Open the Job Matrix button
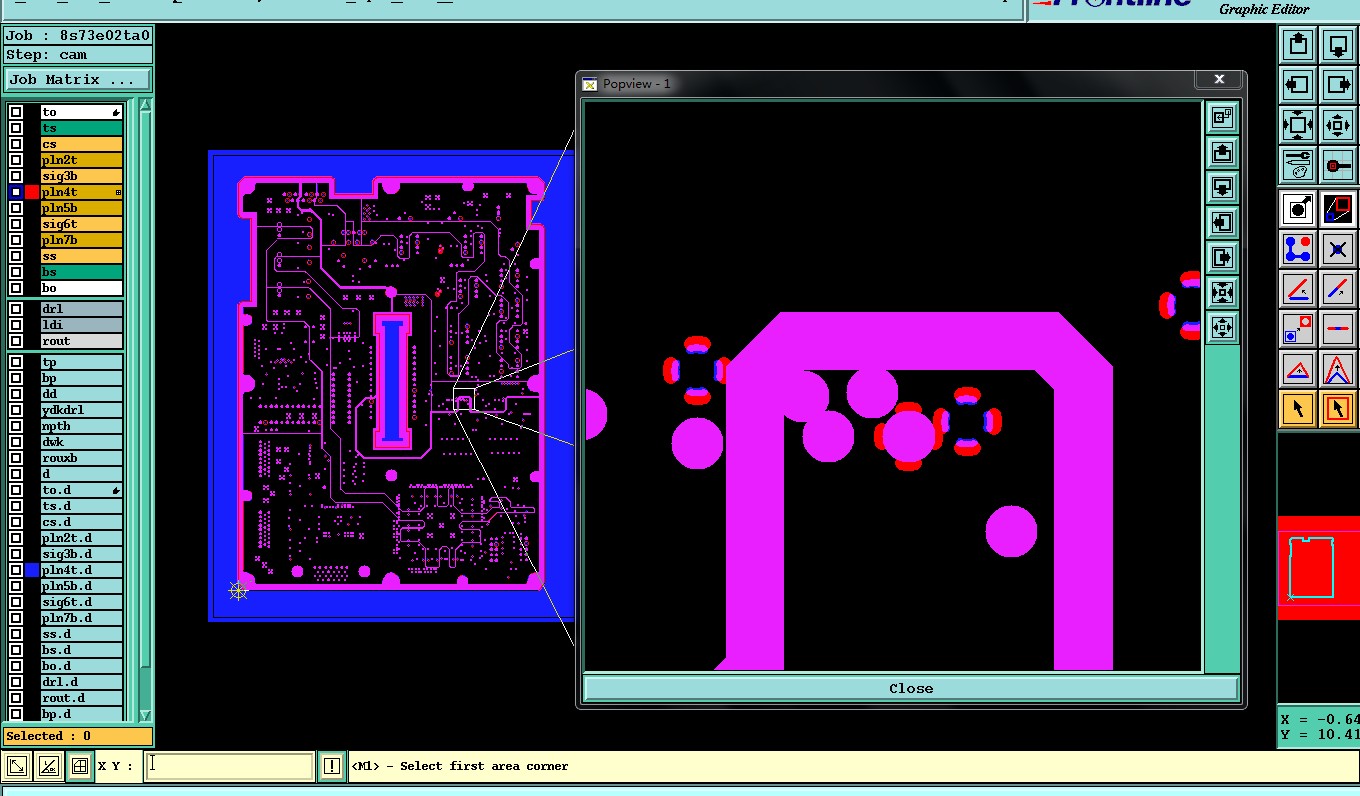Viewport: 1360px width, 796px height. [77, 79]
